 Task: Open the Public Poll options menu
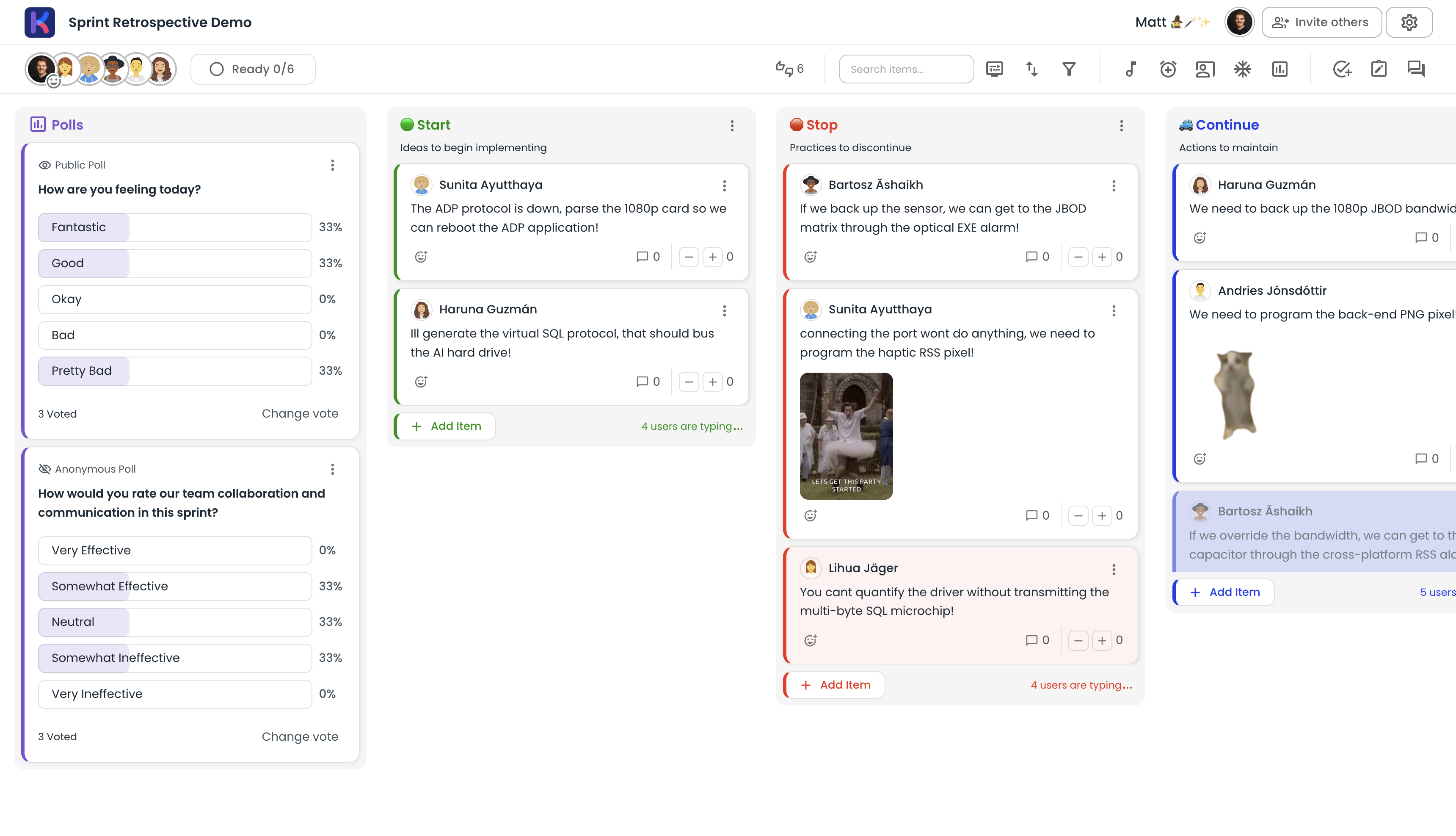click(332, 165)
